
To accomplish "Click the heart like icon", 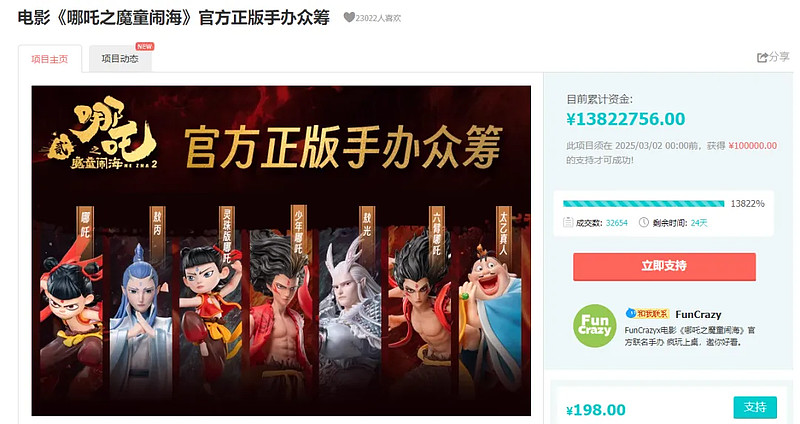I will (349, 18).
